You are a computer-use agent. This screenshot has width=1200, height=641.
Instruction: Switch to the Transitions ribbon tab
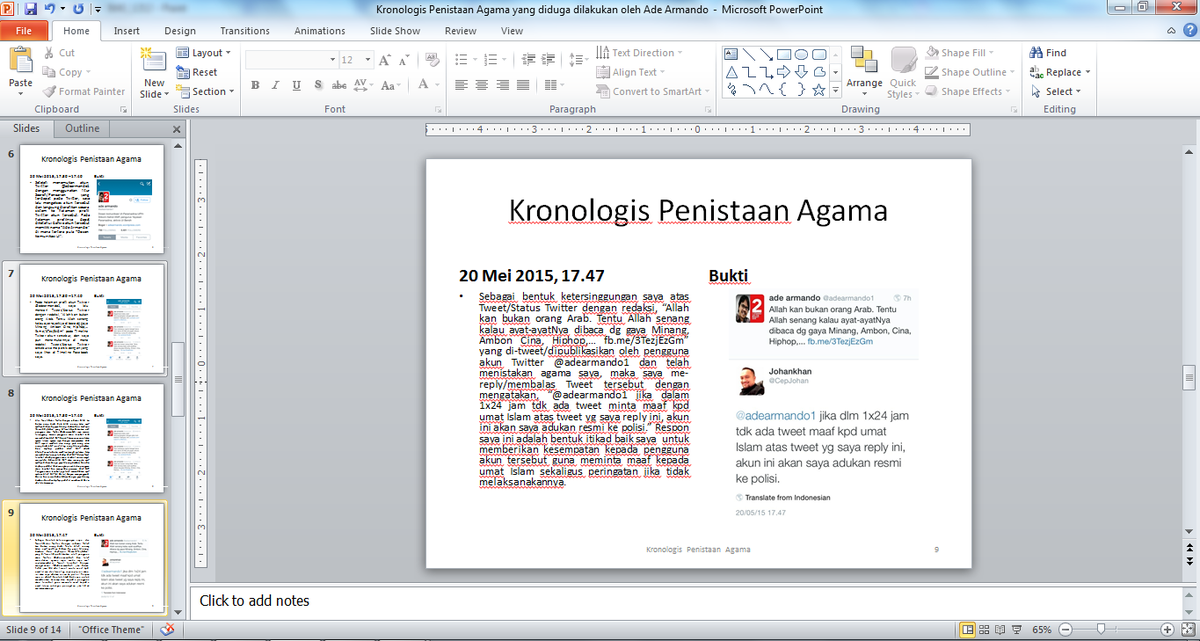[245, 31]
